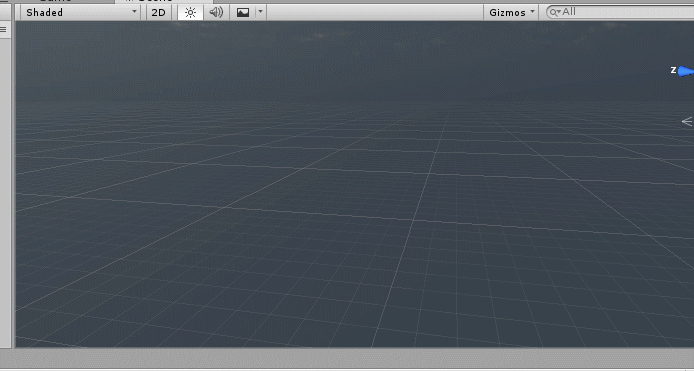Click the bottom status bar
This screenshot has width=694, height=371.
coord(347,358)
